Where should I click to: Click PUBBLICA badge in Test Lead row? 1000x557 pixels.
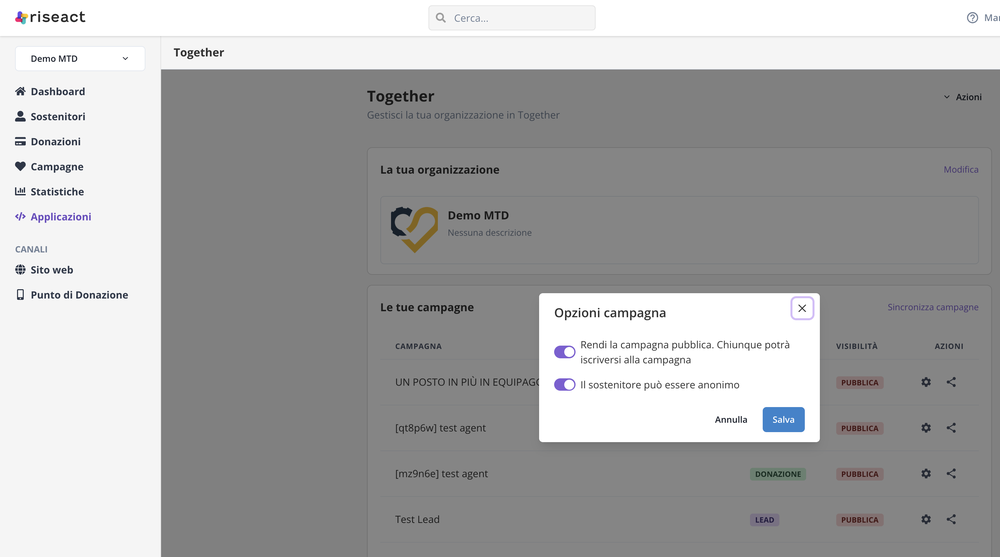point(859,520)
